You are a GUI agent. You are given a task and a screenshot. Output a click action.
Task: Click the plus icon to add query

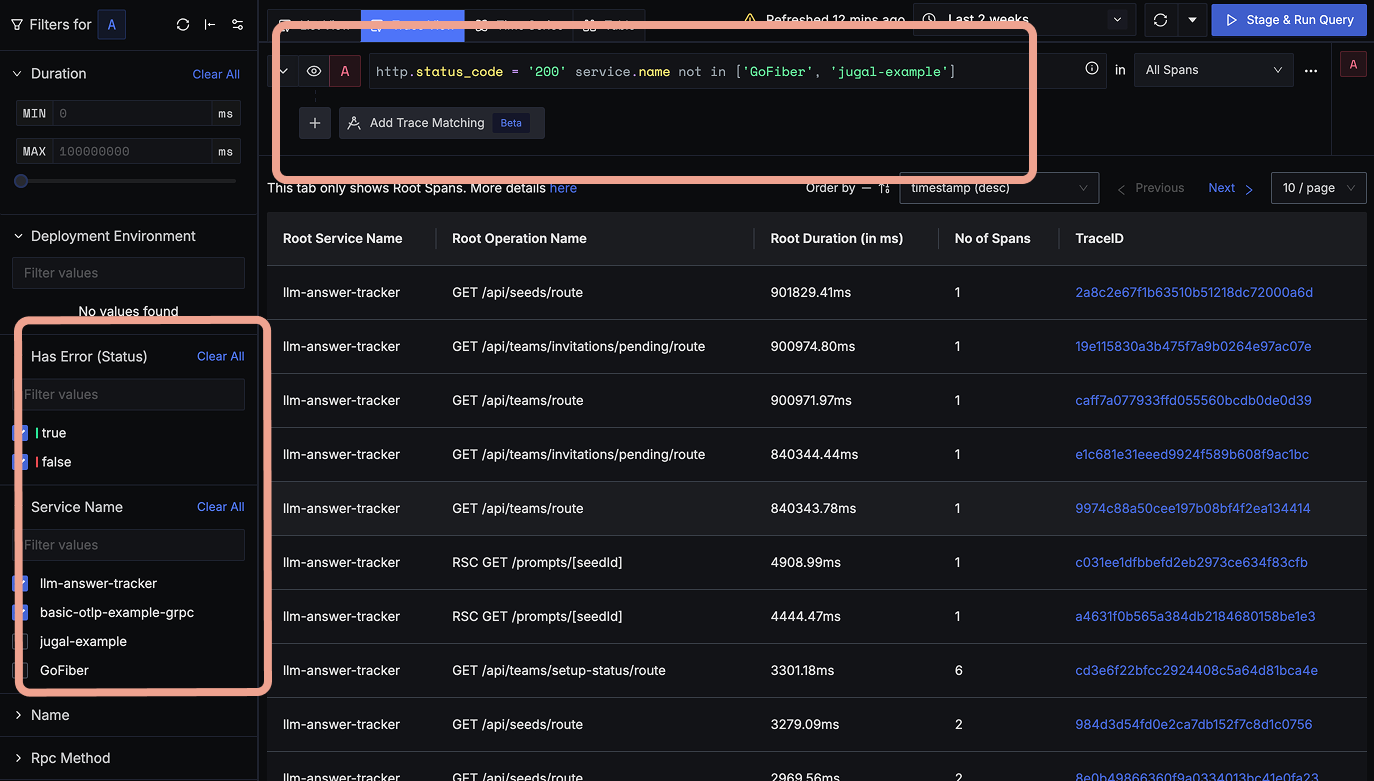click(x=314, y=123)
